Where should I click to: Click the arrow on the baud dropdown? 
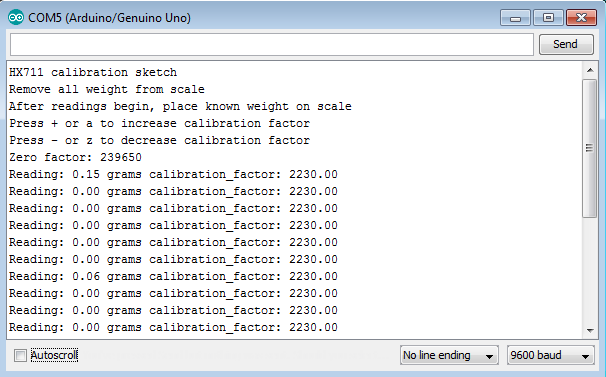585,356
